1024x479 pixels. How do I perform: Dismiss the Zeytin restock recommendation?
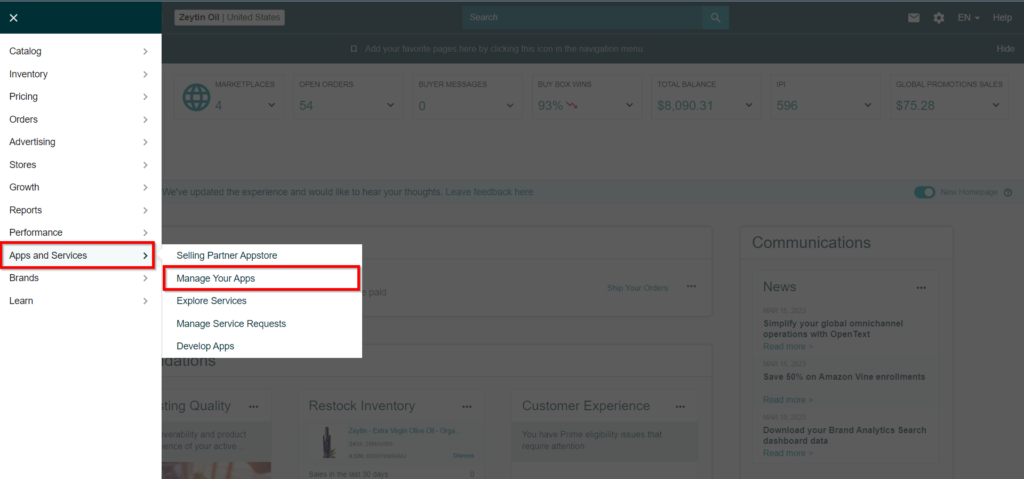coord(463,455)
